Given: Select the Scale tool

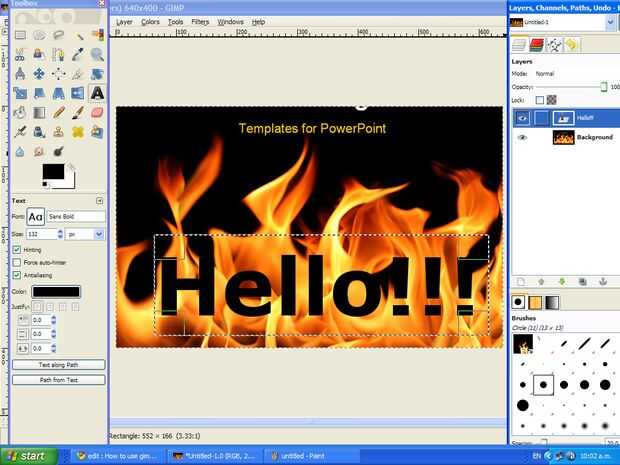Looking at the screenshot, I should pyautogui.click(x=20, y=93).
